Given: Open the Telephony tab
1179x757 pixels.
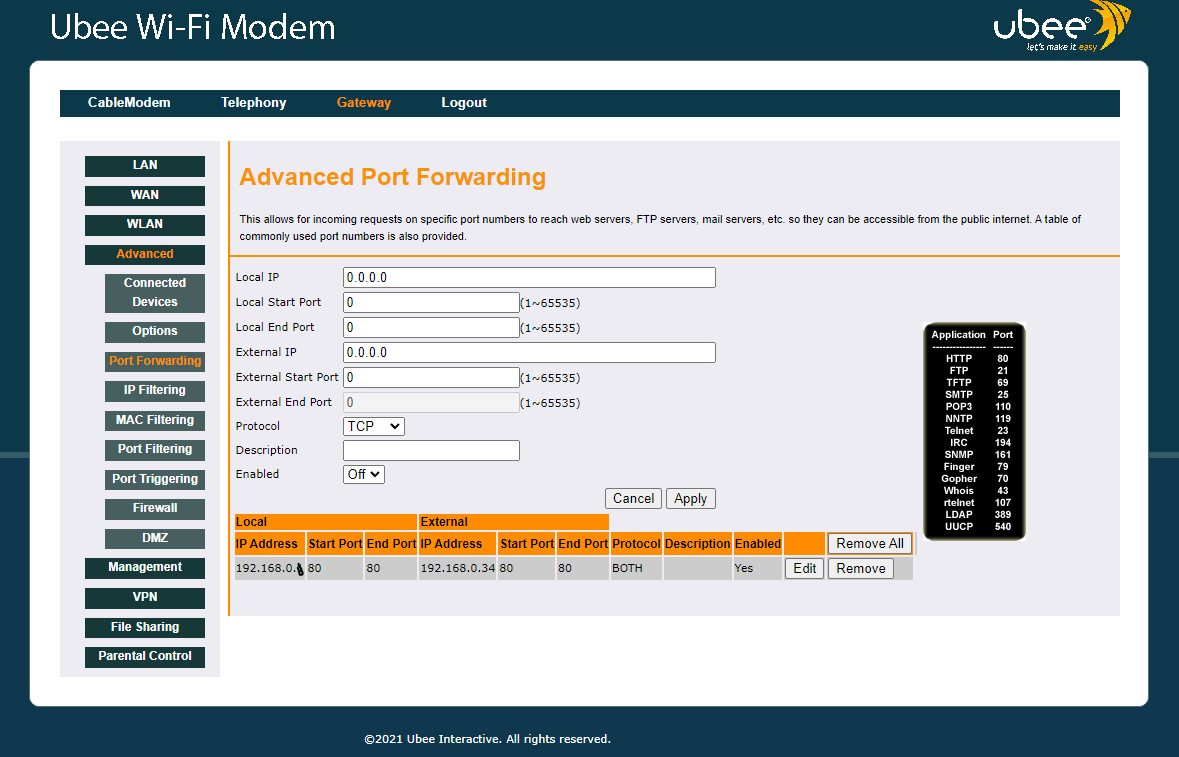Looking at the screenshot, I should [253, 103].
